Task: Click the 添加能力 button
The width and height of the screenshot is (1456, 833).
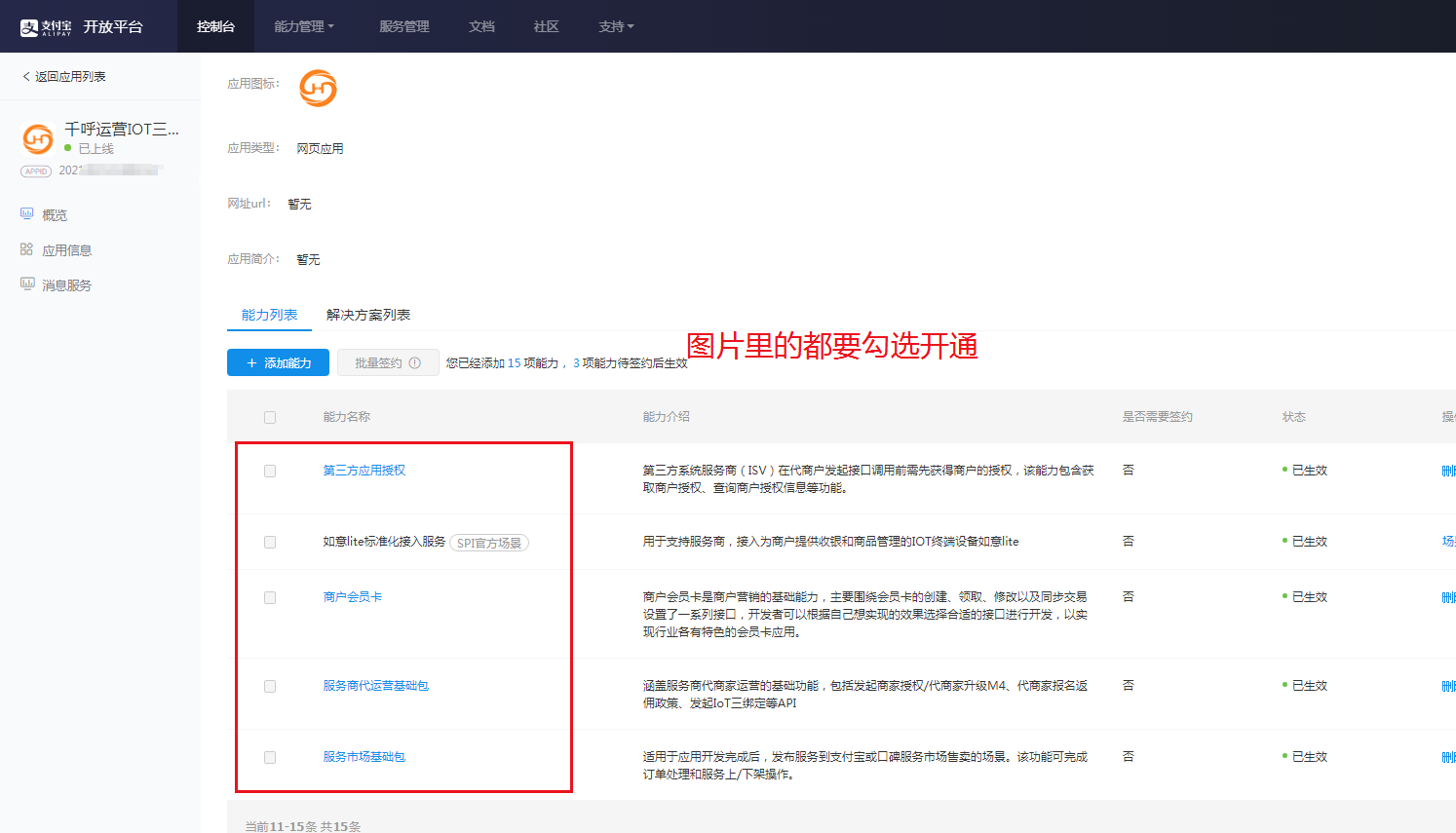Action: point(278,362)
